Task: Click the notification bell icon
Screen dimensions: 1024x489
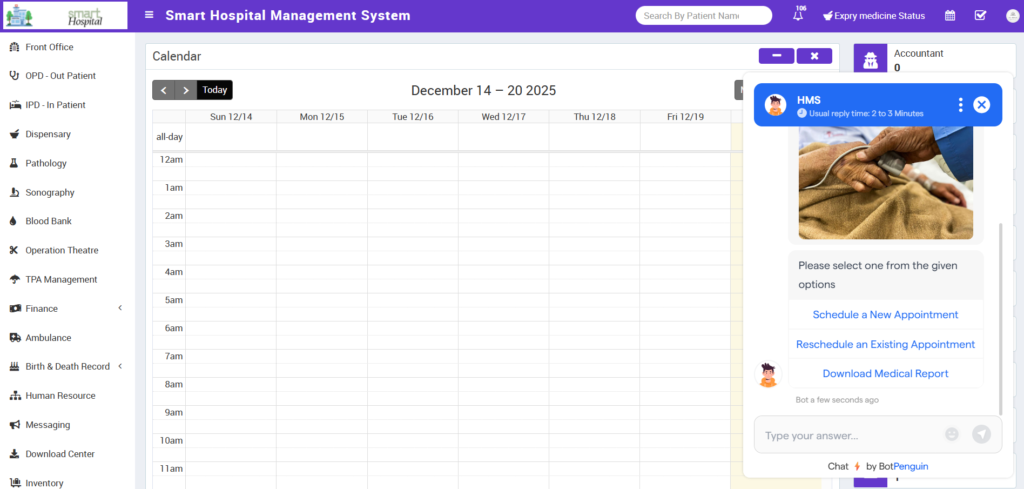Action: 798,16
